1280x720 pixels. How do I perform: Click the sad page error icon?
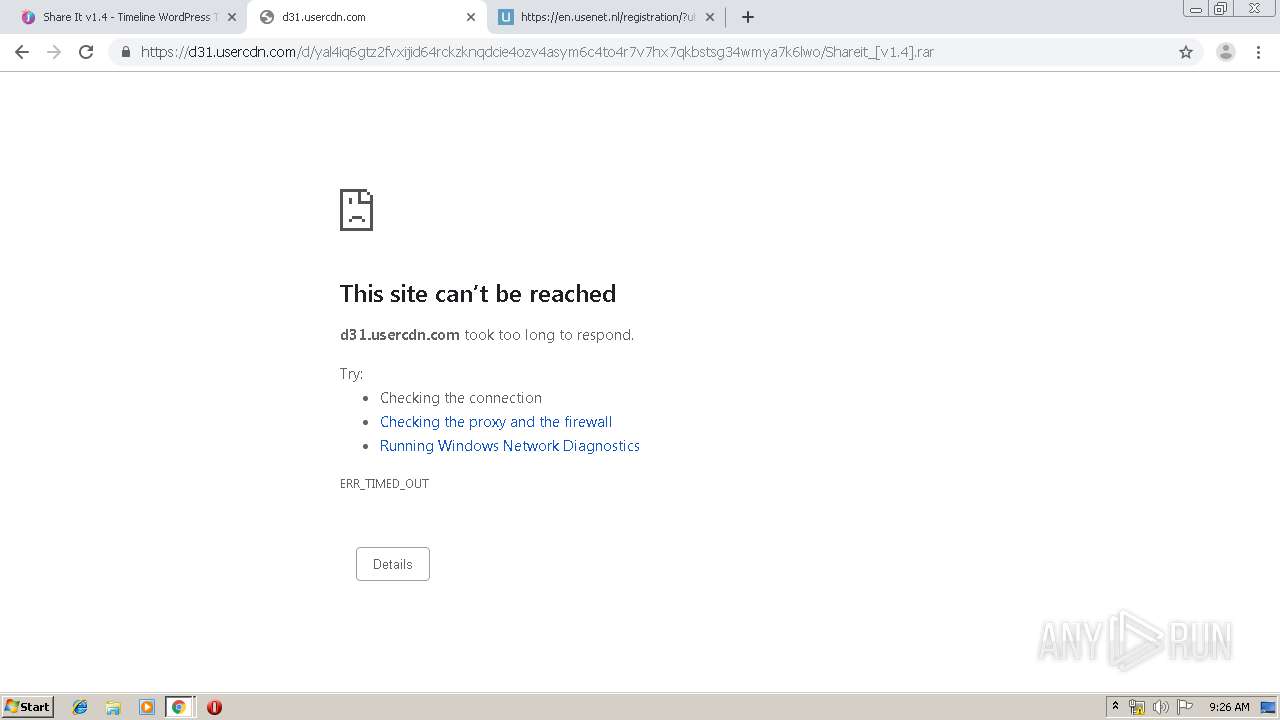tap(356, 210)
